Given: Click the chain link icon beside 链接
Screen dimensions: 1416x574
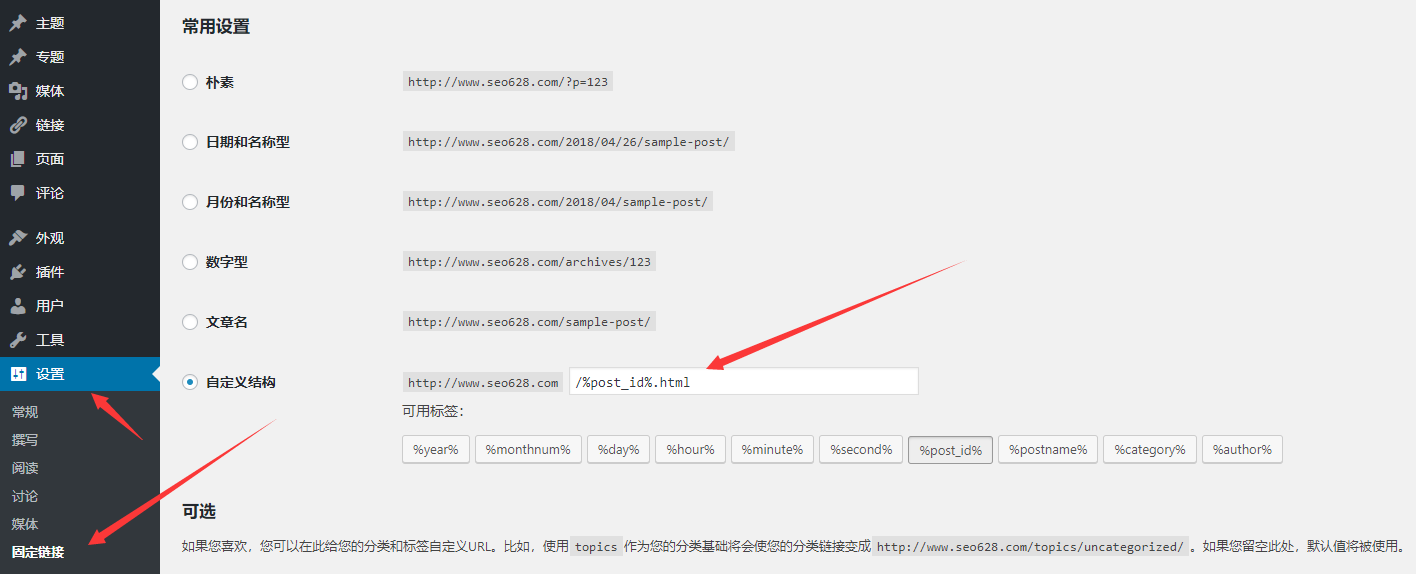Looking at the screenshot, I should pyautogui.click(x=18, y=125).
